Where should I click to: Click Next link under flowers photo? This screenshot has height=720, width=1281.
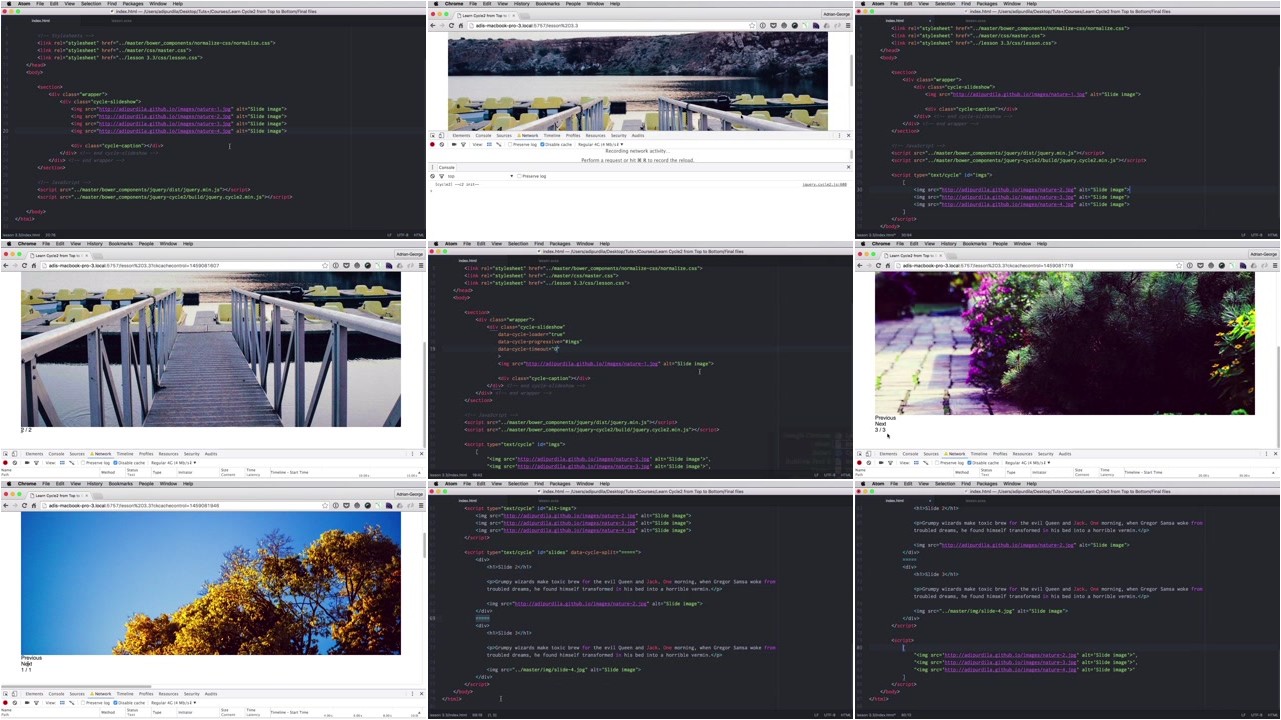tap(880, 424)
